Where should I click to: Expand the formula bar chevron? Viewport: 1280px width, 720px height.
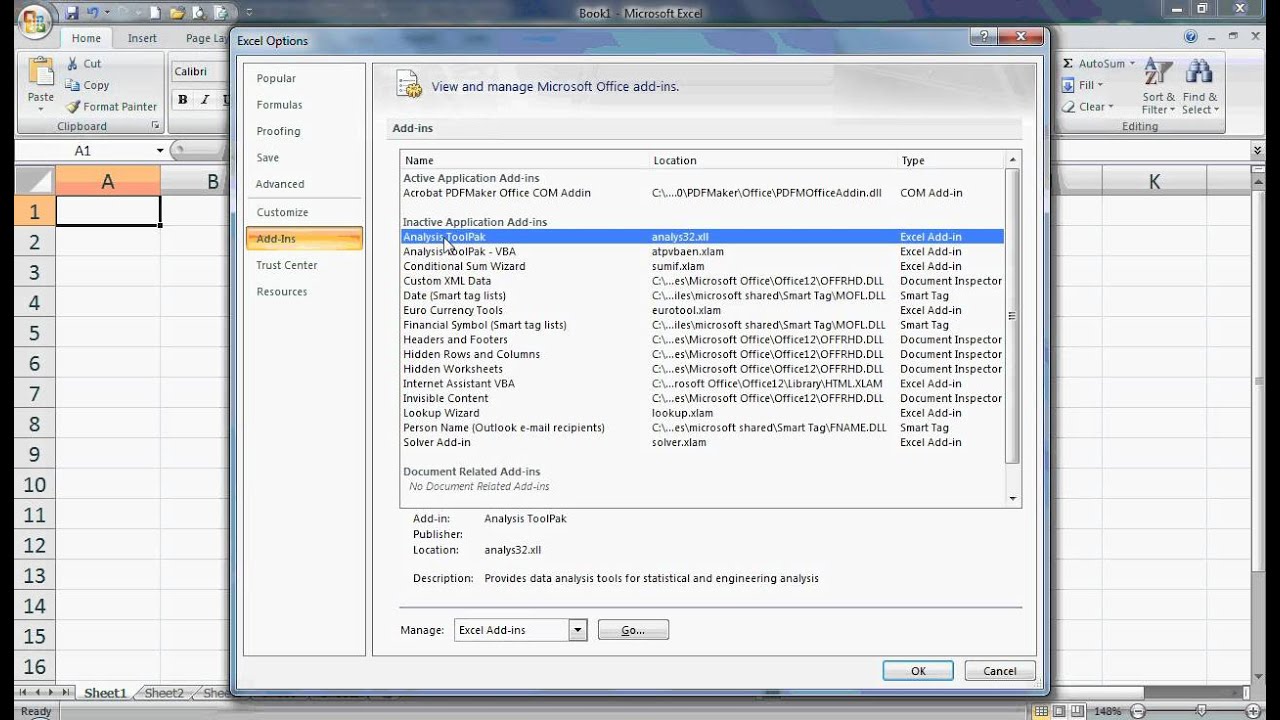pos(1258,151)
